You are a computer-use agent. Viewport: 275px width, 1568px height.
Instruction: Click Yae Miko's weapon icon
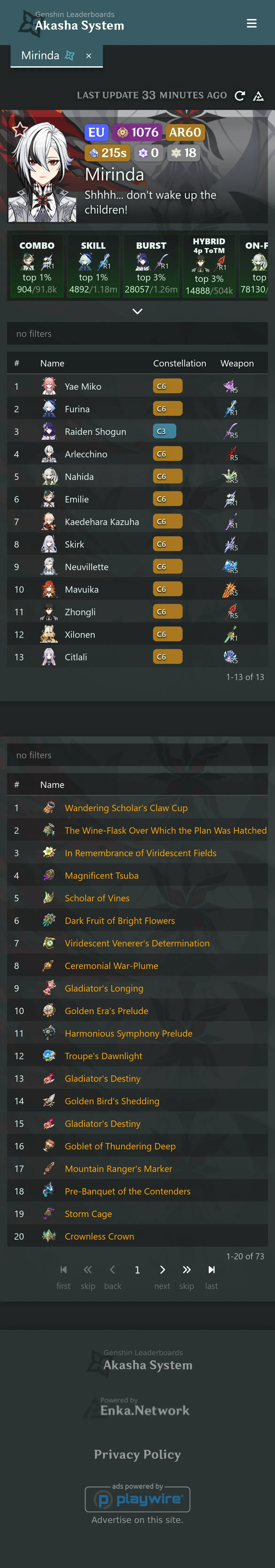(230, 386)
